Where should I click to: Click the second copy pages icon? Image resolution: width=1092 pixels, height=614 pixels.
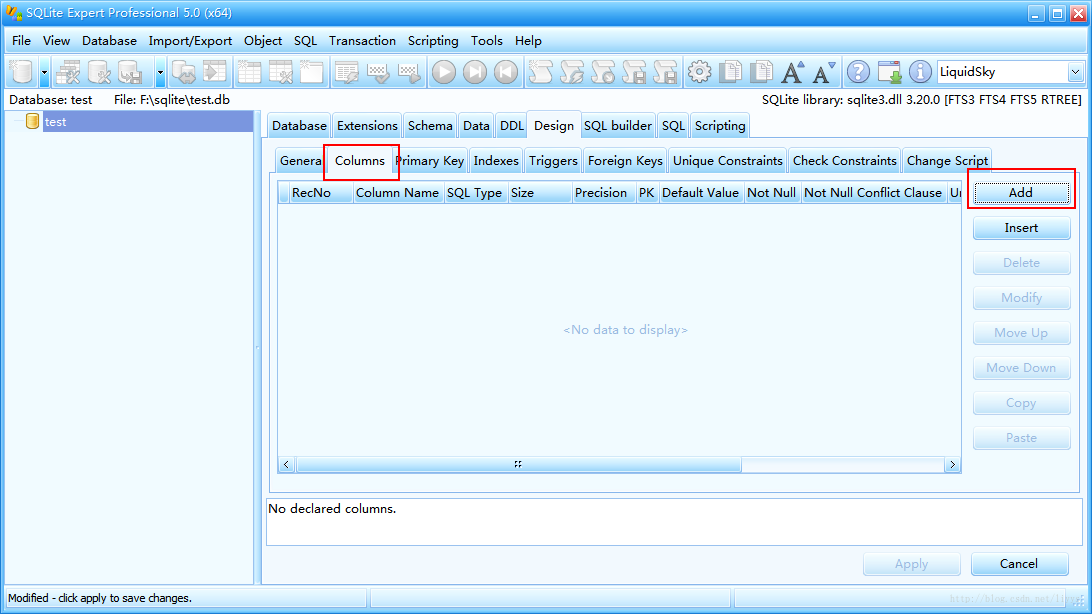762,72
